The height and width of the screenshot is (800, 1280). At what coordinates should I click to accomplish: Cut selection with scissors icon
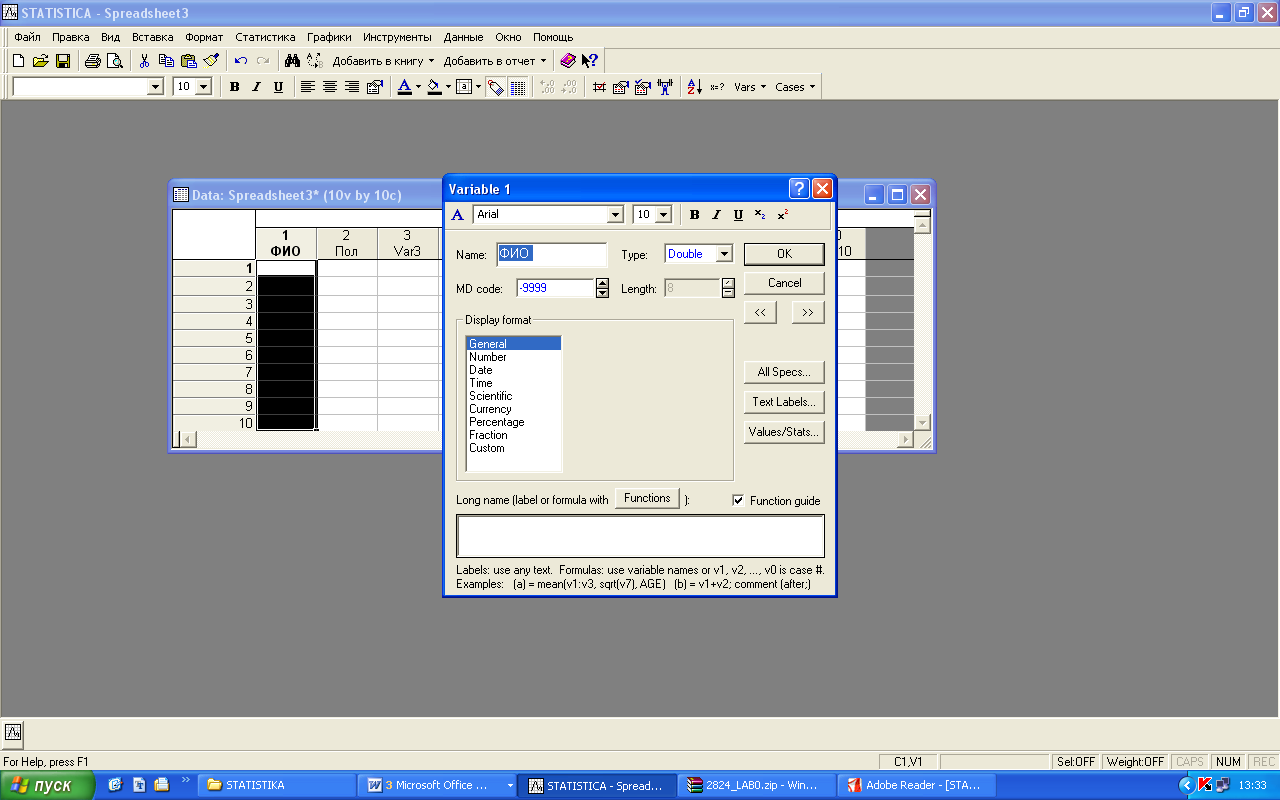tap(144, 61)
